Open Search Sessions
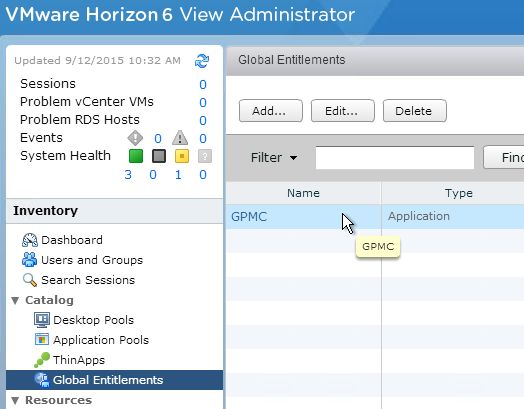The height and width of the screenshot is (409, 524). tap(88, 280)
